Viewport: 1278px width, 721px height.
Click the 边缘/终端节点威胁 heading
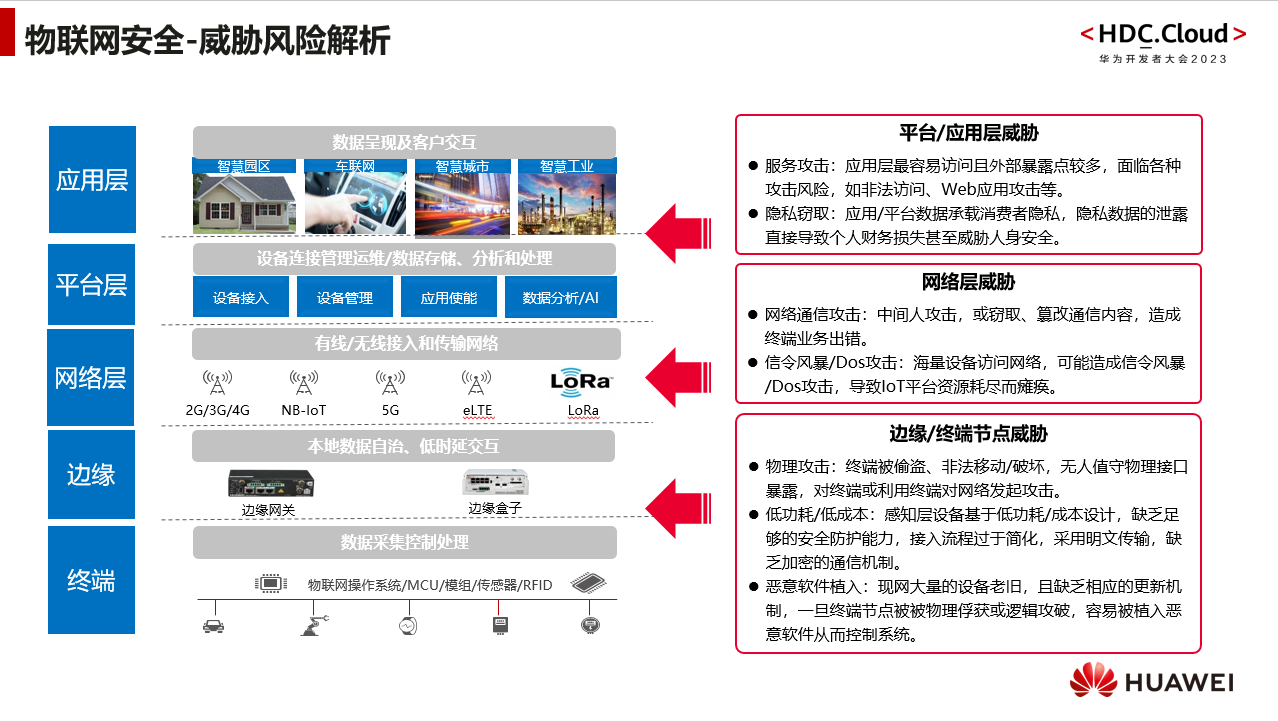[x=968, y=434]
